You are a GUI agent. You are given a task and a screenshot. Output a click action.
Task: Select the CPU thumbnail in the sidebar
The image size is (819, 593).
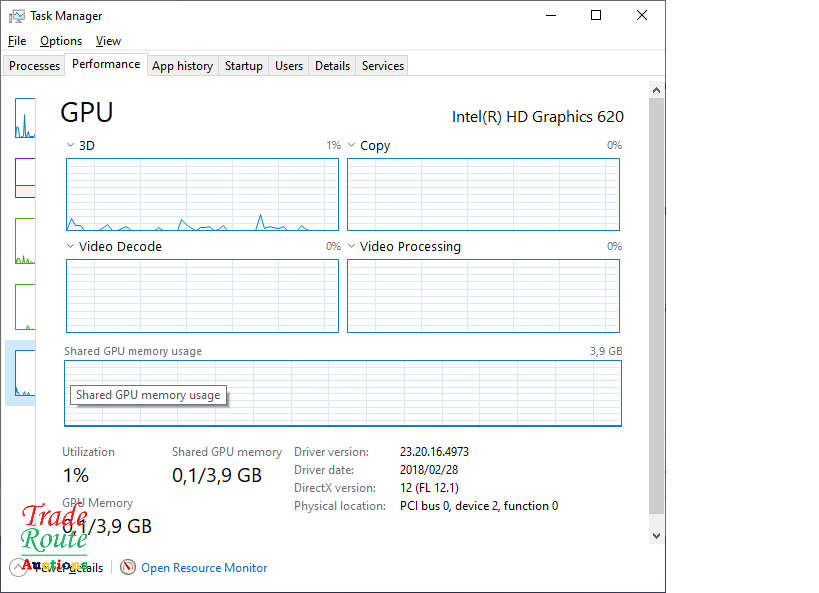point(24,119)
